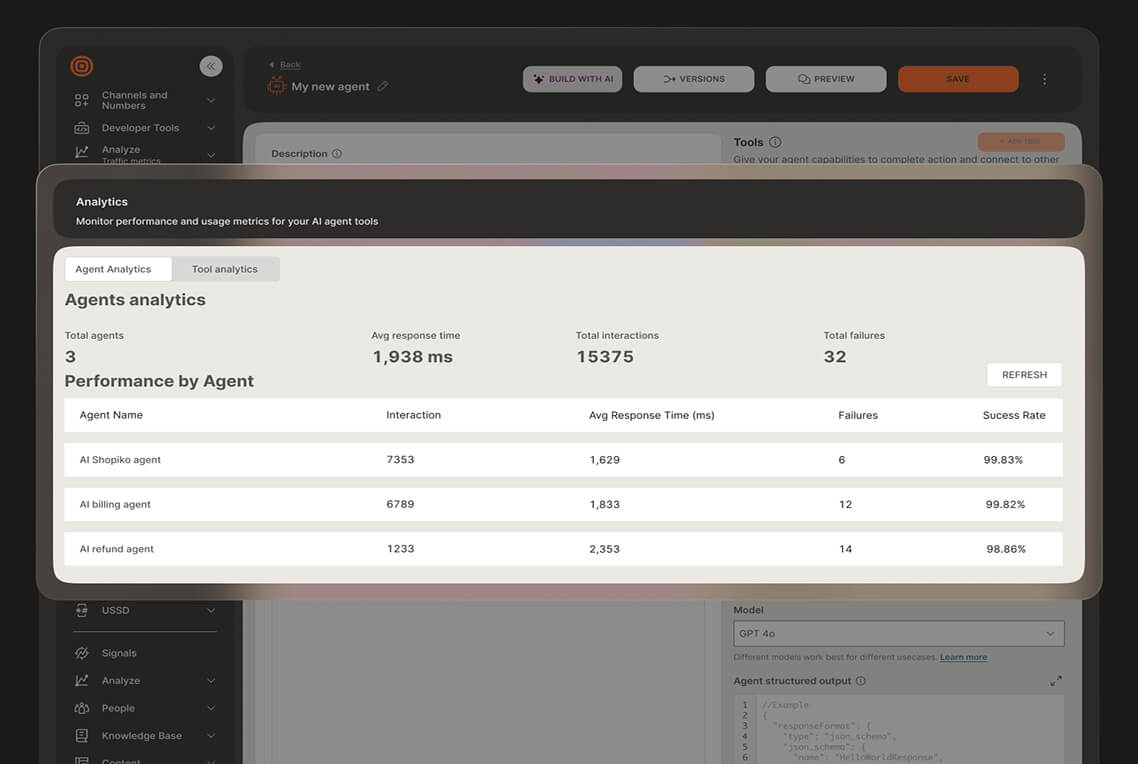Viewport: 1138px width, 764px height.
Task: Select the Agent Analytics tab
Action: pos(114,269)
